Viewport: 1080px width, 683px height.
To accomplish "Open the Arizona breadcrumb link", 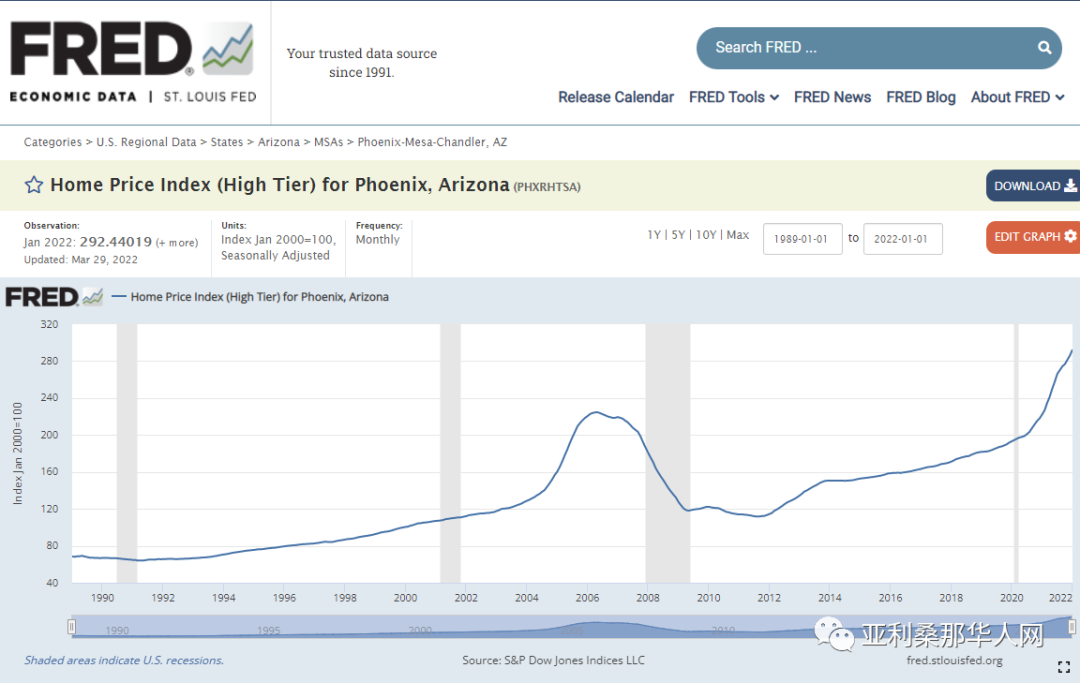I will 278,142.
